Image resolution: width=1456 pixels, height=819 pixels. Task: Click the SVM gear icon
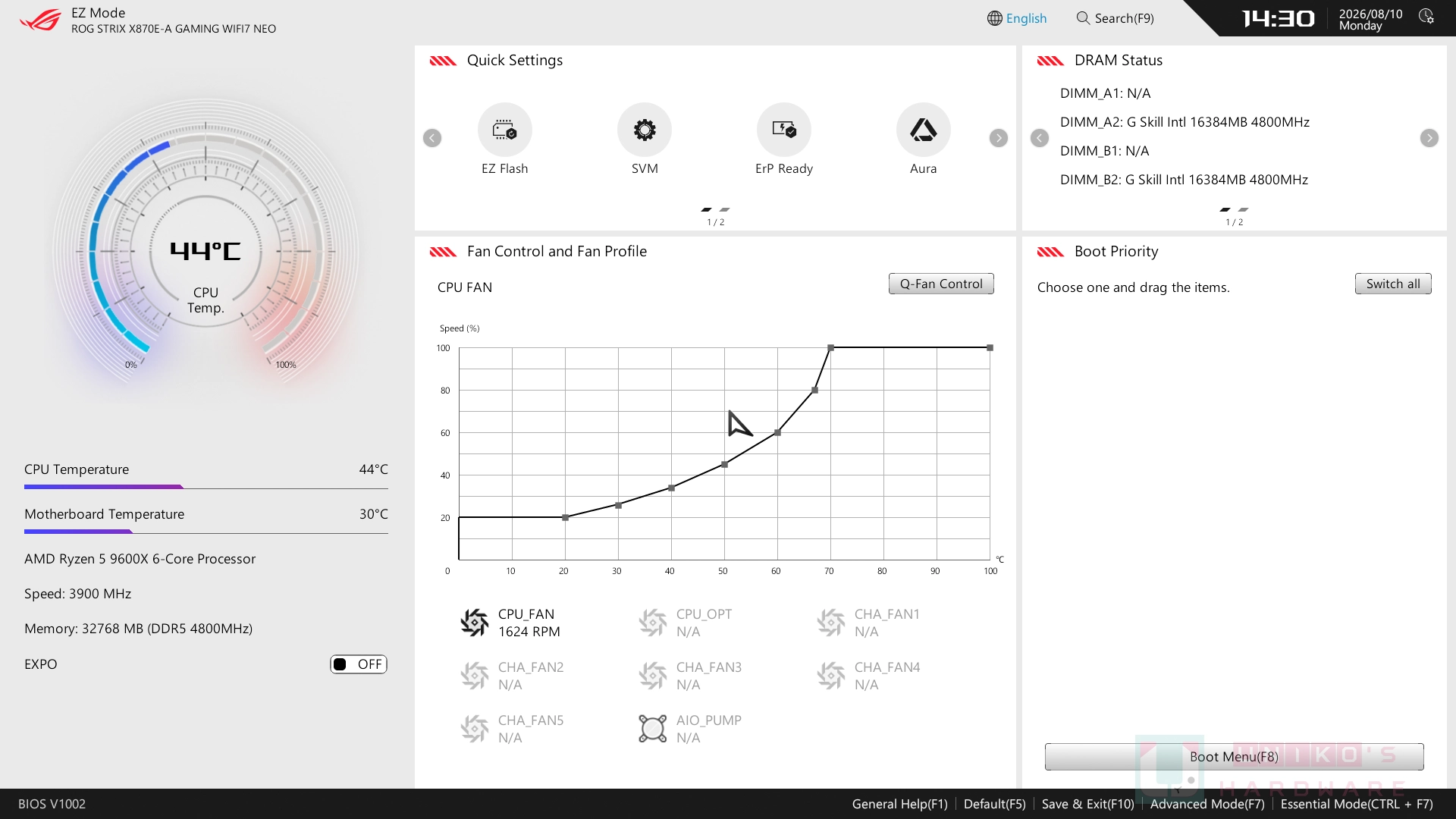coord(645,130)
